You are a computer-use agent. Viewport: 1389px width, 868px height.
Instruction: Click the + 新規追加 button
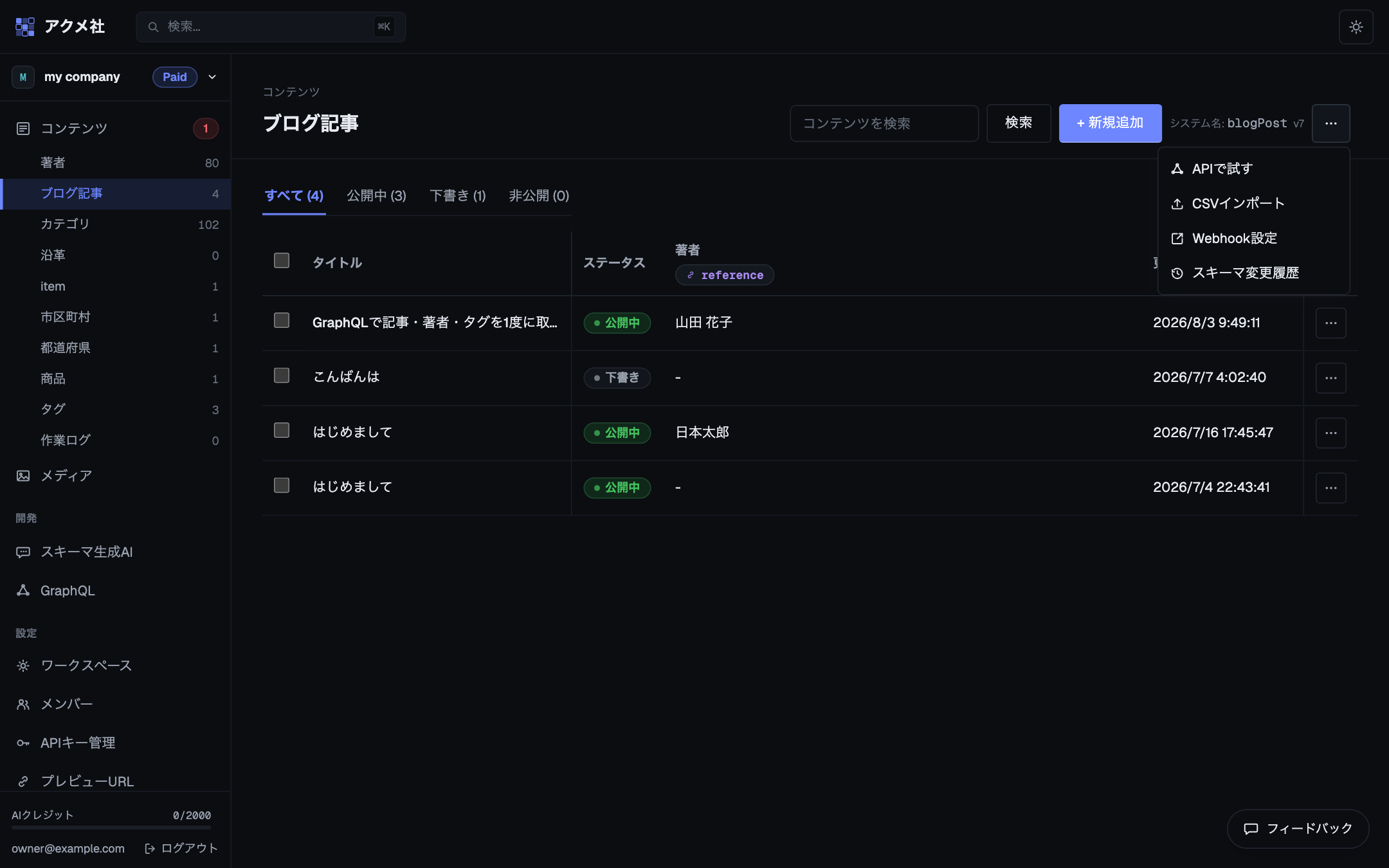(x=1110, y=123)
